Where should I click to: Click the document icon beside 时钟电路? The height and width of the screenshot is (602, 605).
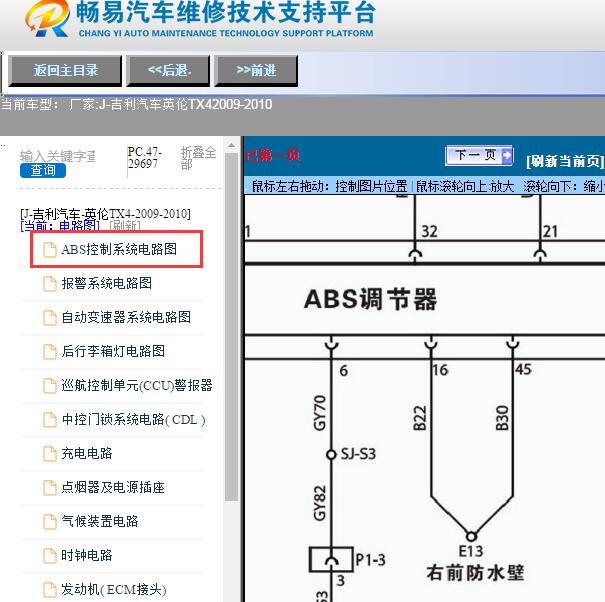coord(49,555)
